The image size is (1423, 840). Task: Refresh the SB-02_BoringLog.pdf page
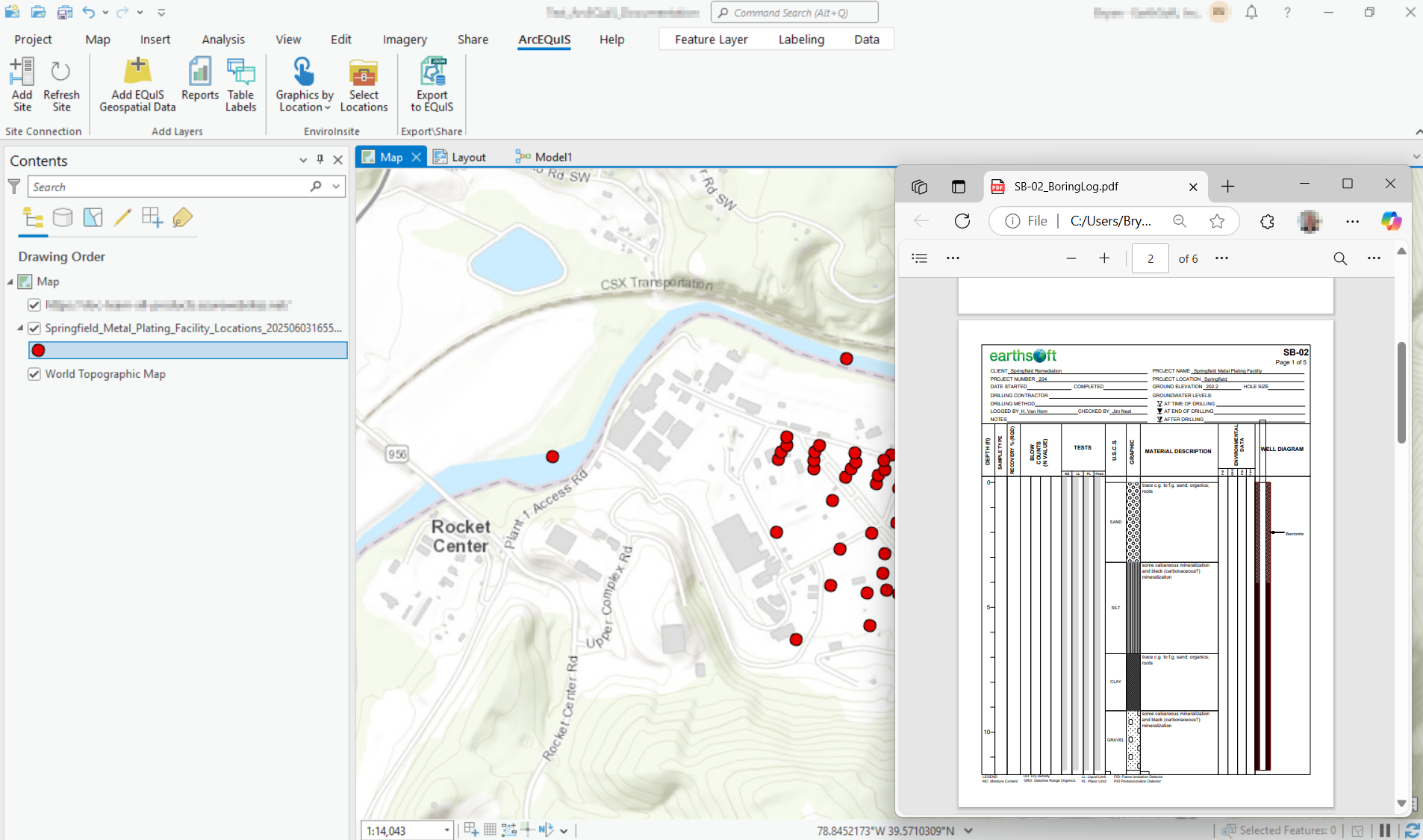pyautogui.click(x=962, y=221)
